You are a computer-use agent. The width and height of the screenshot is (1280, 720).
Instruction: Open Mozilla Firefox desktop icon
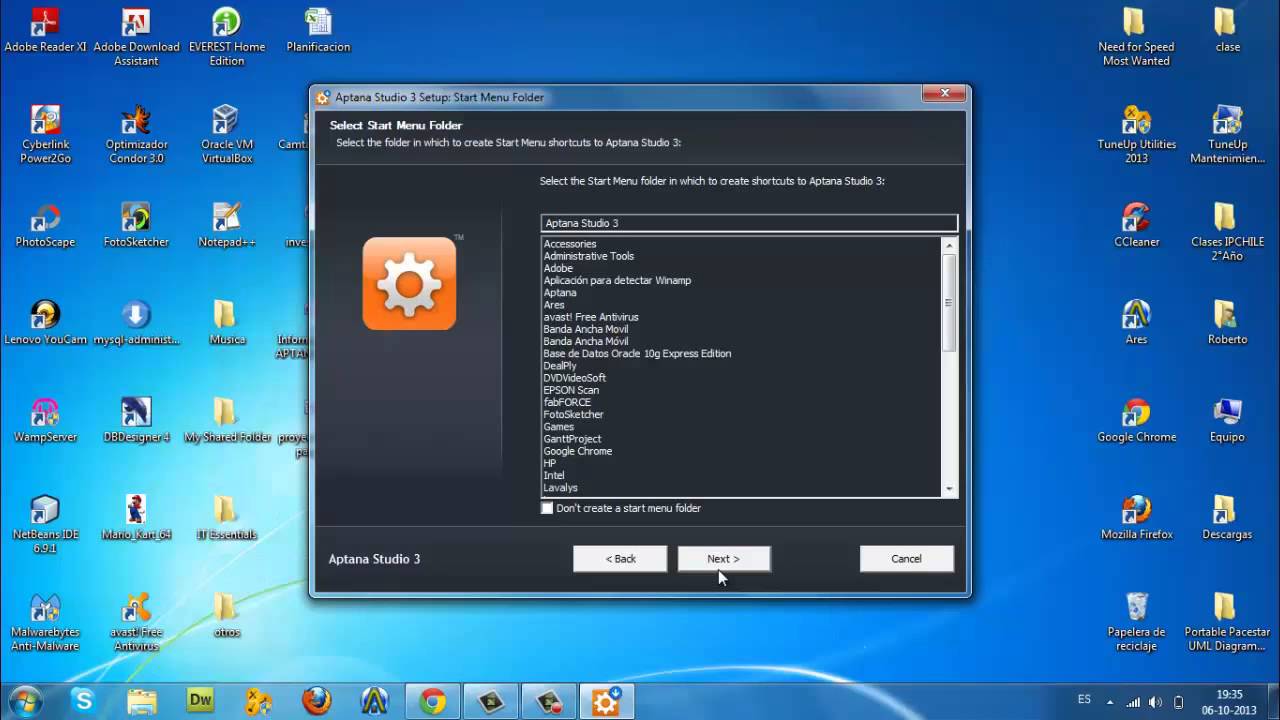1136,518
